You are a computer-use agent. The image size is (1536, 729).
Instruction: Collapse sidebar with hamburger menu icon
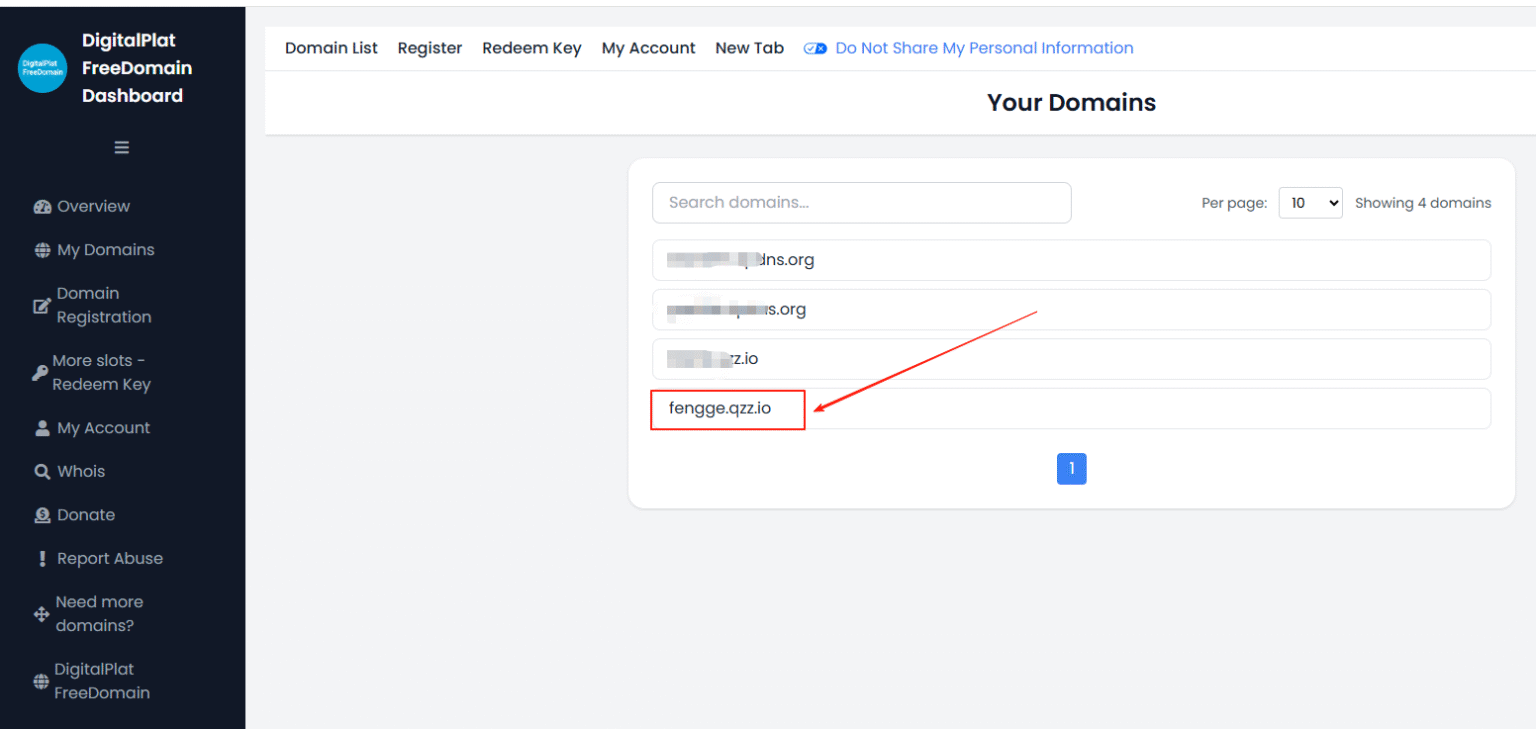(x=122, y=148)
